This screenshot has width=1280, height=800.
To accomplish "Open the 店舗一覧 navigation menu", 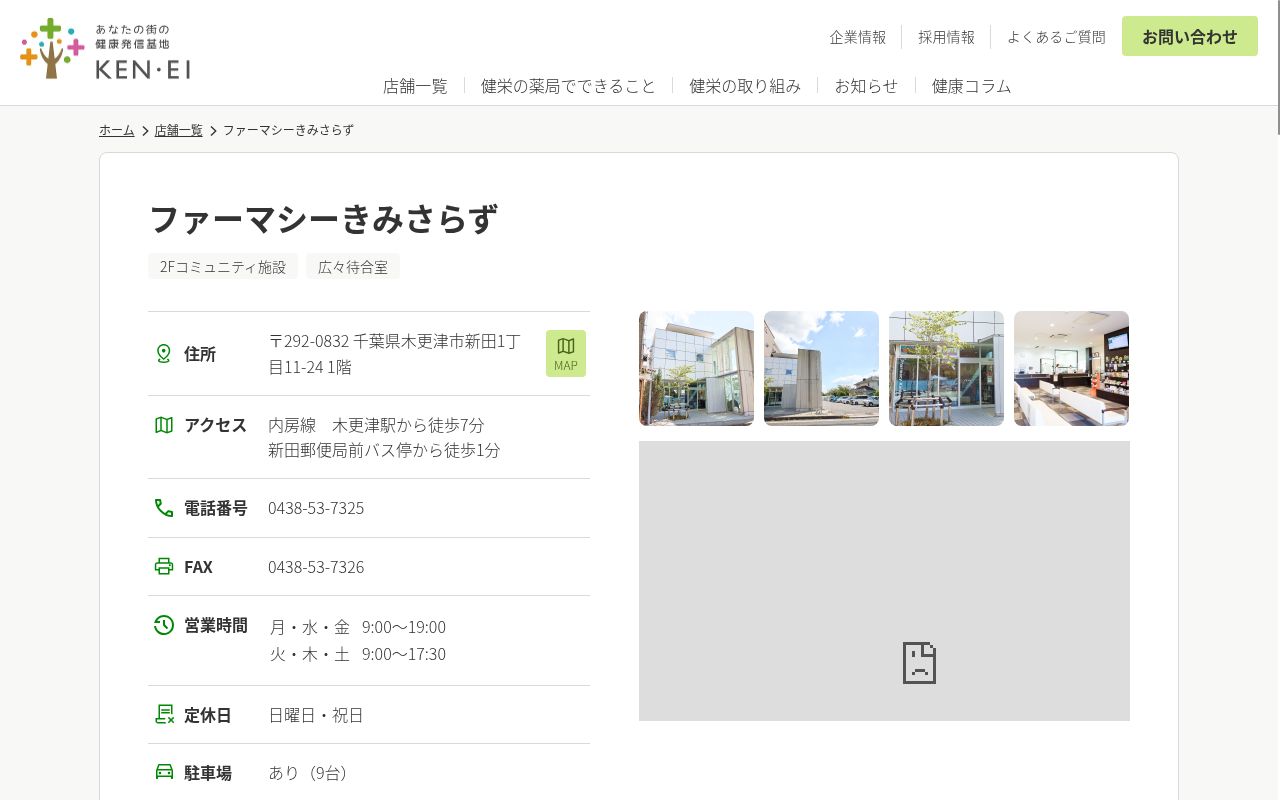I will pyautogui.click(x=415, y=86).
